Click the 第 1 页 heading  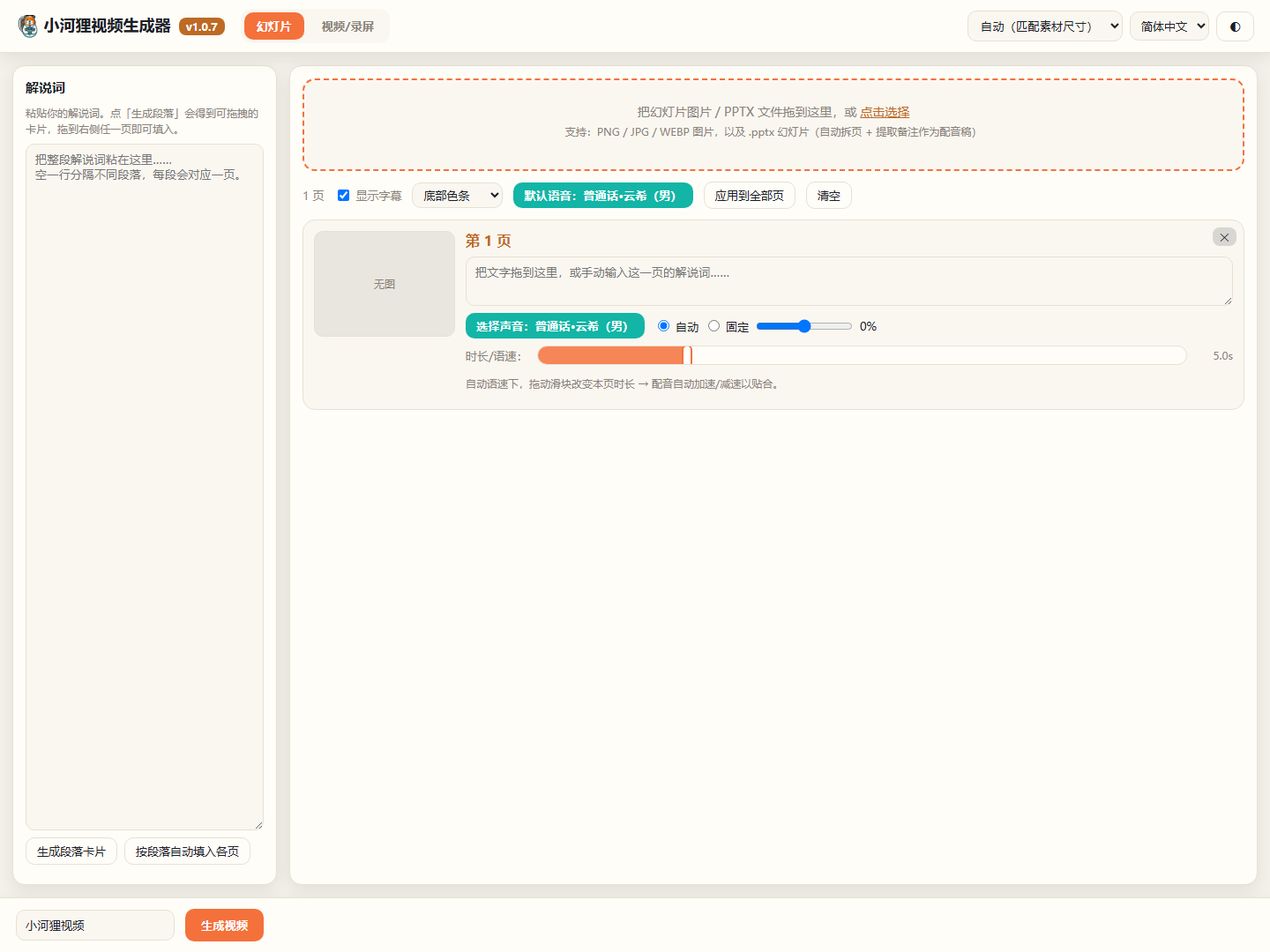489,241
